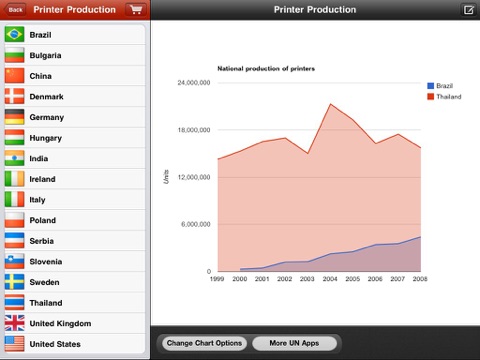This screenshot has width=480, height=360.
Task: Click the Denmark flag icon
Action: point(14,96)
